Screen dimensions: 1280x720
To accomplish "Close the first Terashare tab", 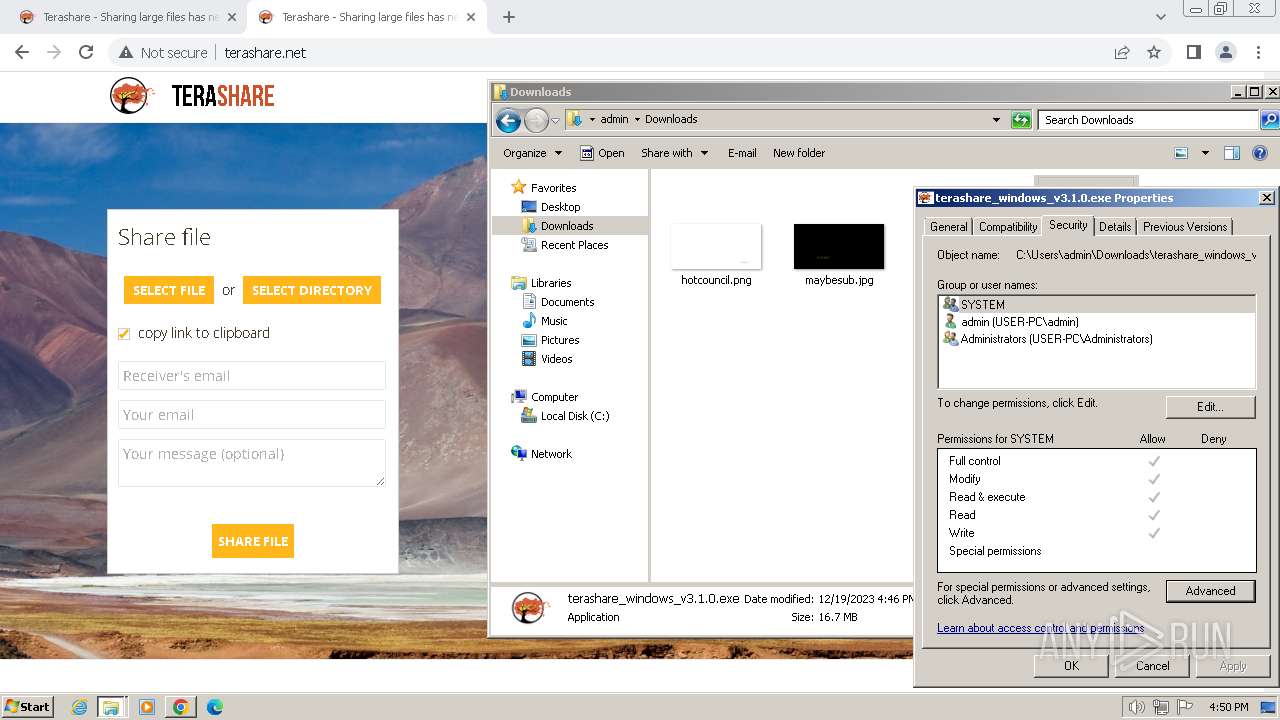I will pyautogui.click(x=232, y=17).
